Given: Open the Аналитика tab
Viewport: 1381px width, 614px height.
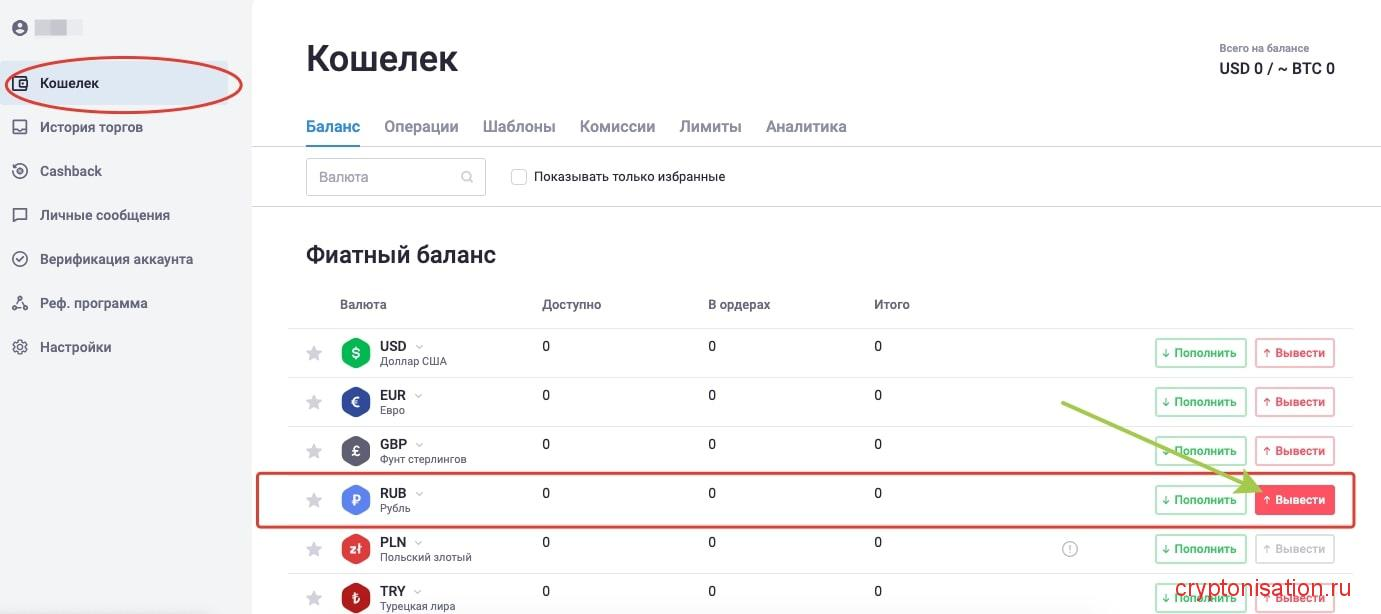Looking at the screenshot, I should tap(806, 126).
